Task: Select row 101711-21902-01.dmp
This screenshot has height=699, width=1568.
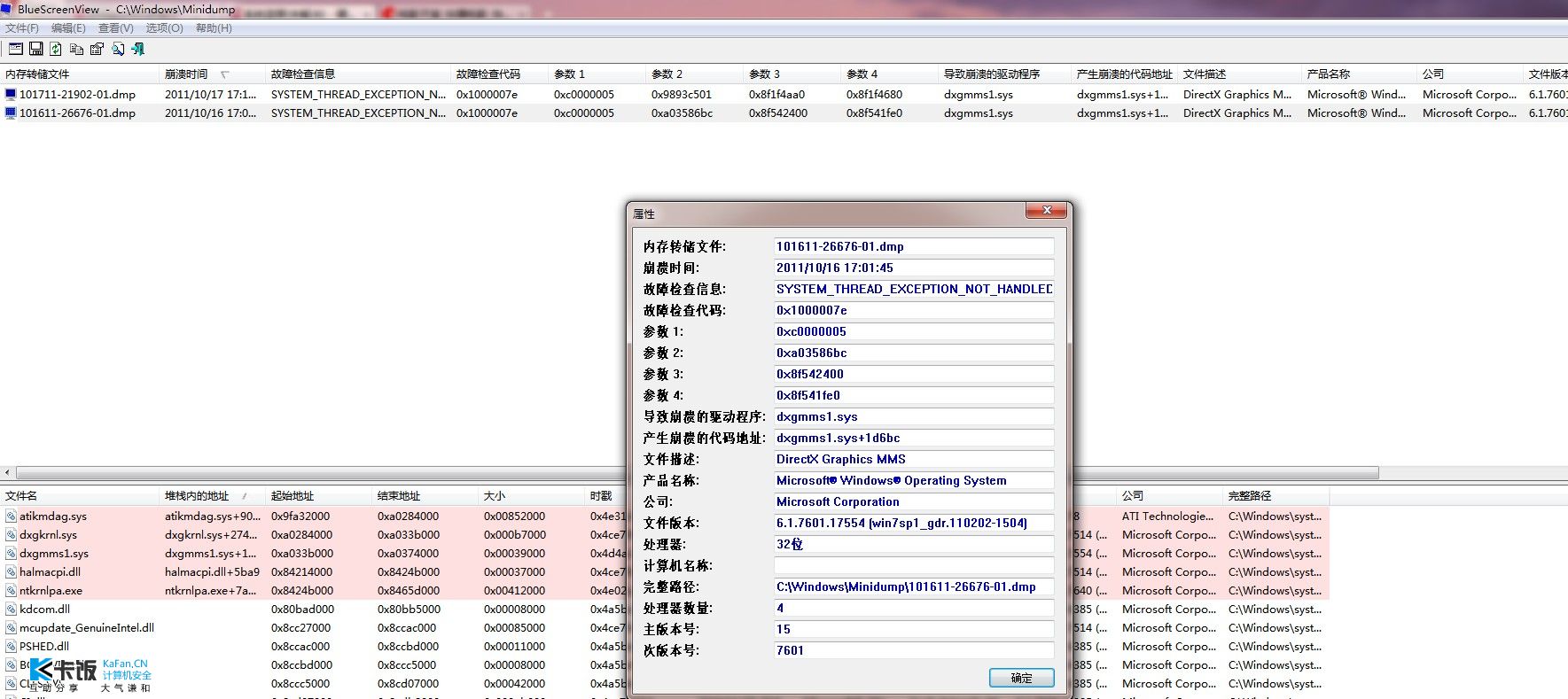Action: coord(784,94)
